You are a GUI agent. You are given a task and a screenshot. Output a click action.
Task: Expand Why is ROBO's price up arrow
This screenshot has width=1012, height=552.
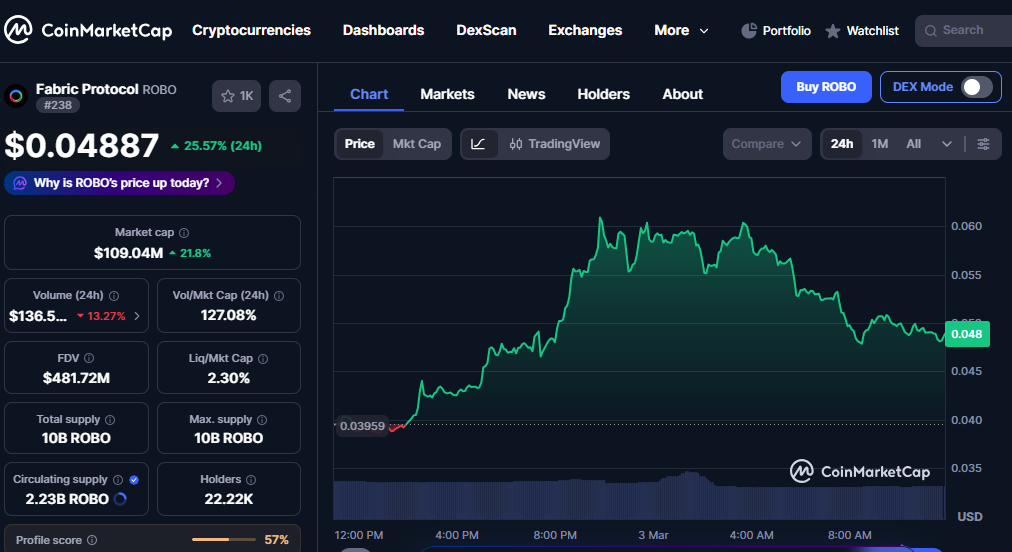pos(219,183)
